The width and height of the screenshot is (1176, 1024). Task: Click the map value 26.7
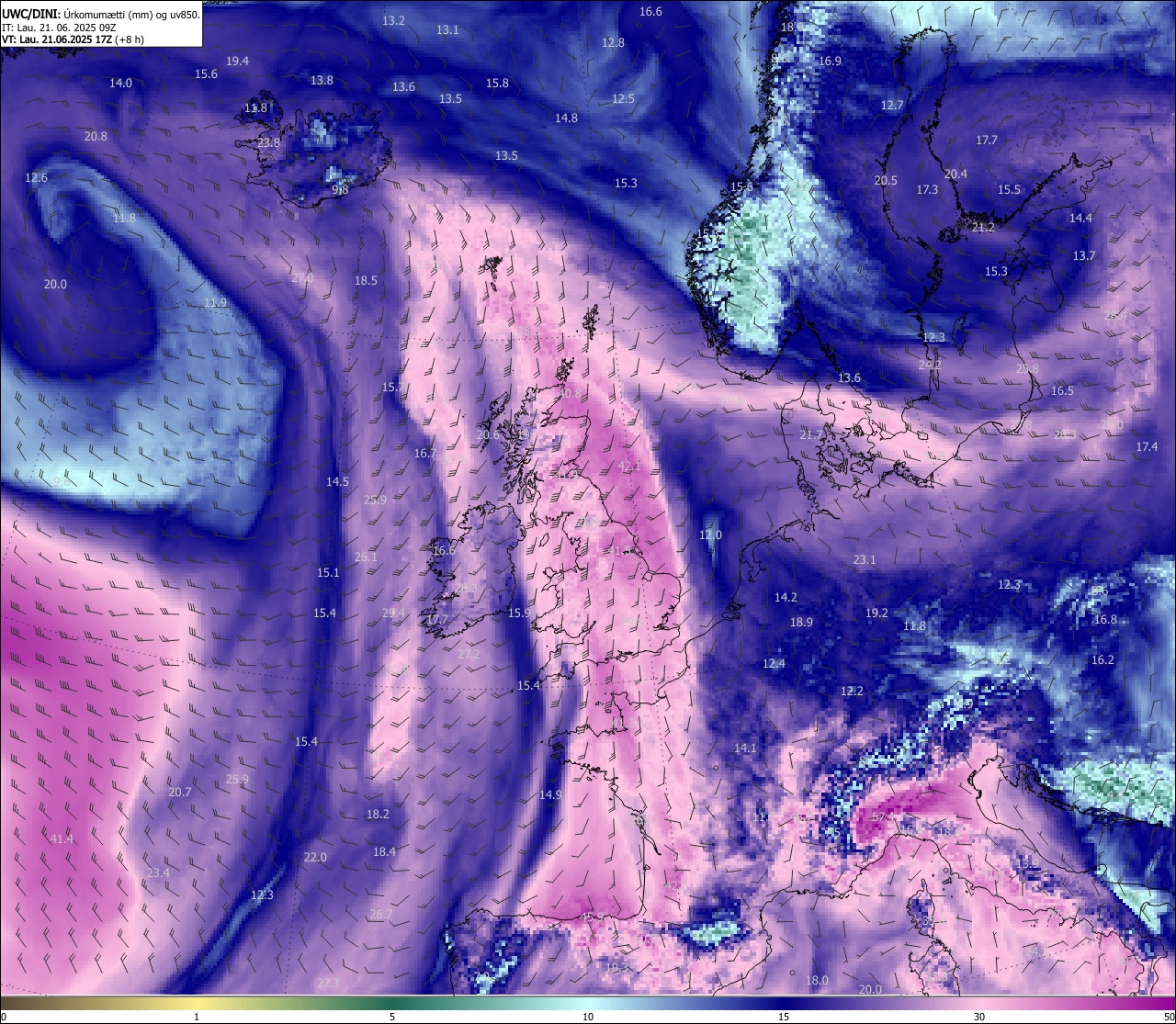click(x=380, y=914)
